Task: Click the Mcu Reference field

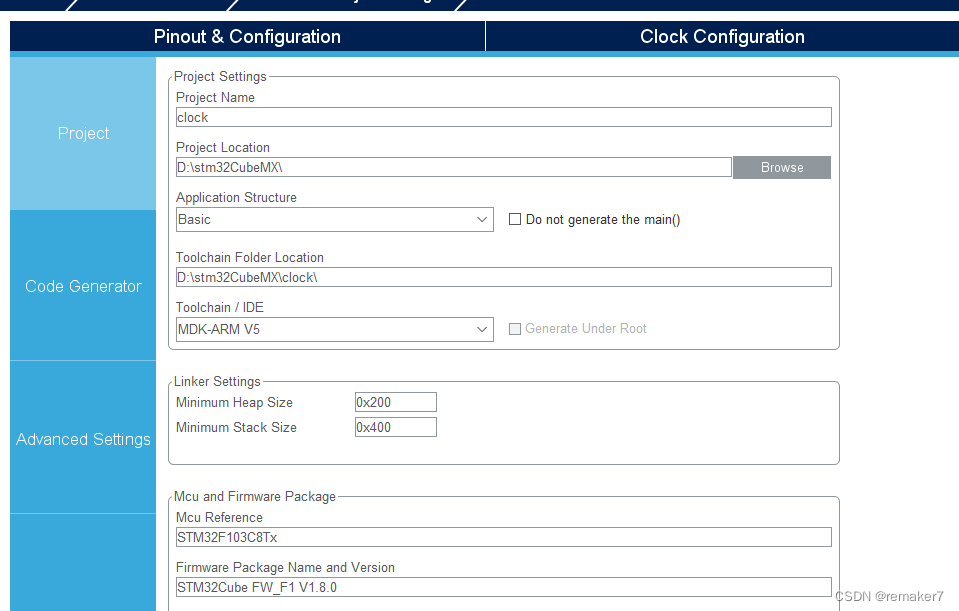Action: point(503,537)
